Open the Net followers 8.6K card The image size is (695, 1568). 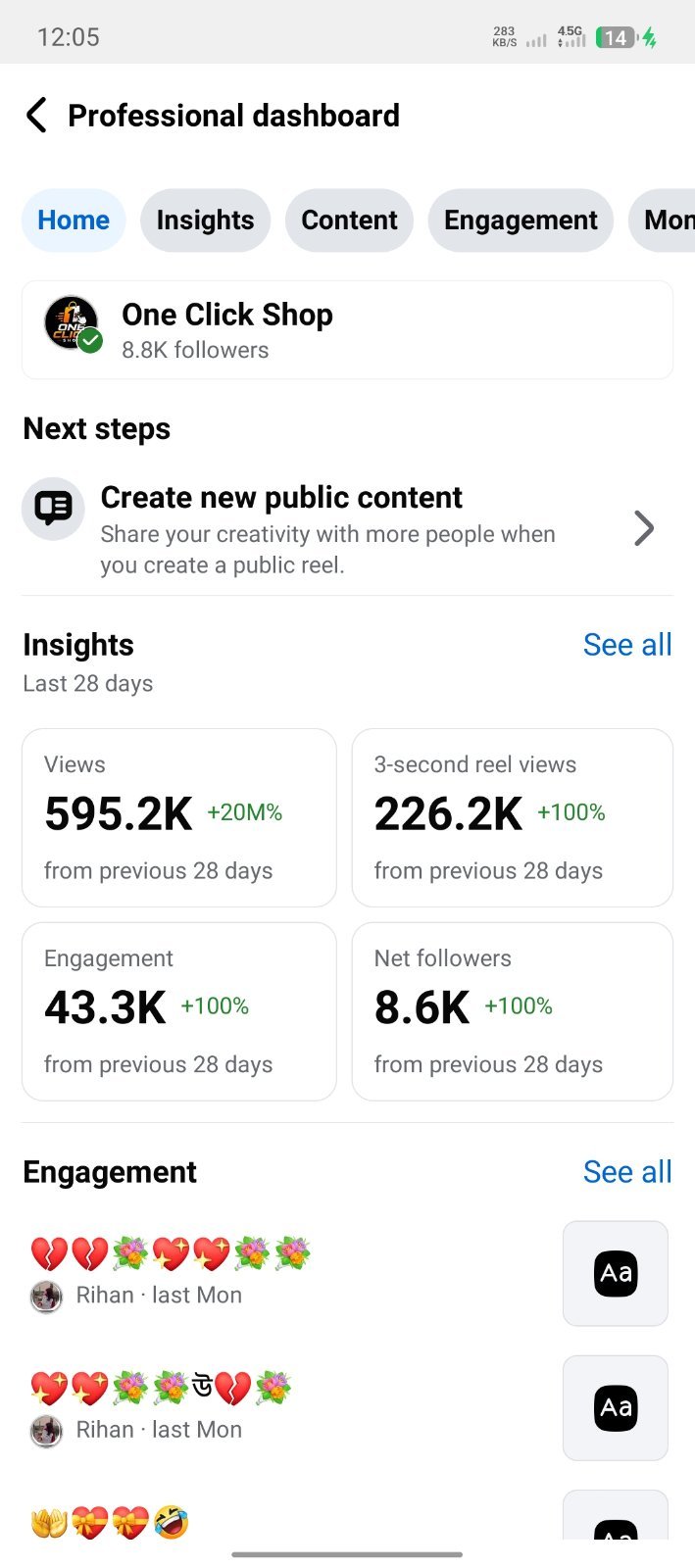pos(512,1011)
